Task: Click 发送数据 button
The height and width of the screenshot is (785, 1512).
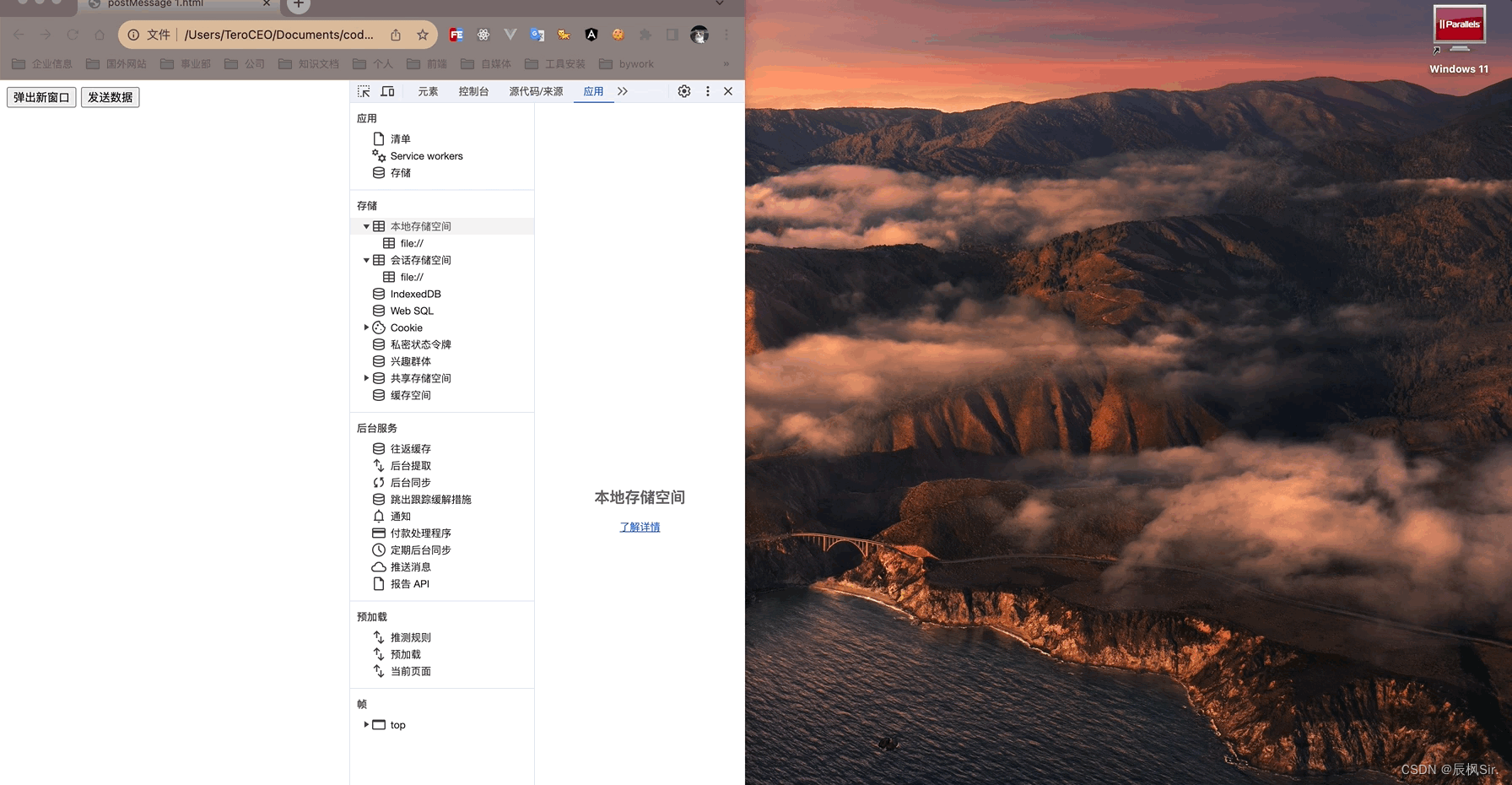Action: [x=110, y=97]
